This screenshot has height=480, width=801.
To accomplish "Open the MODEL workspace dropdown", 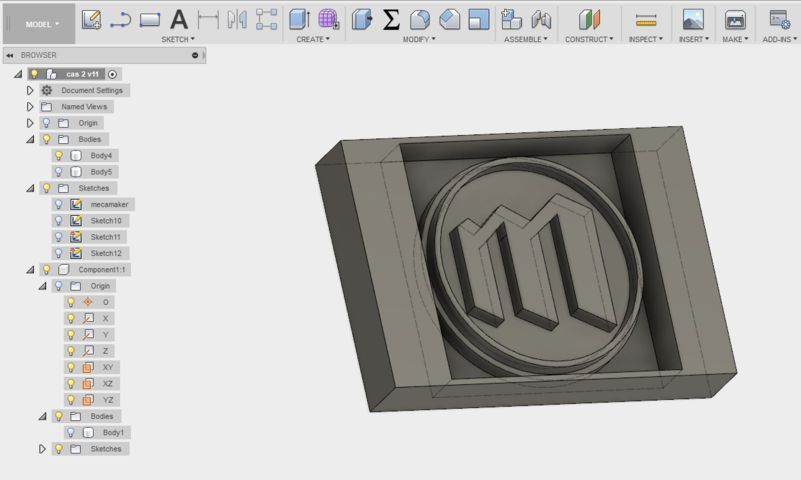I will click(42, 24).
